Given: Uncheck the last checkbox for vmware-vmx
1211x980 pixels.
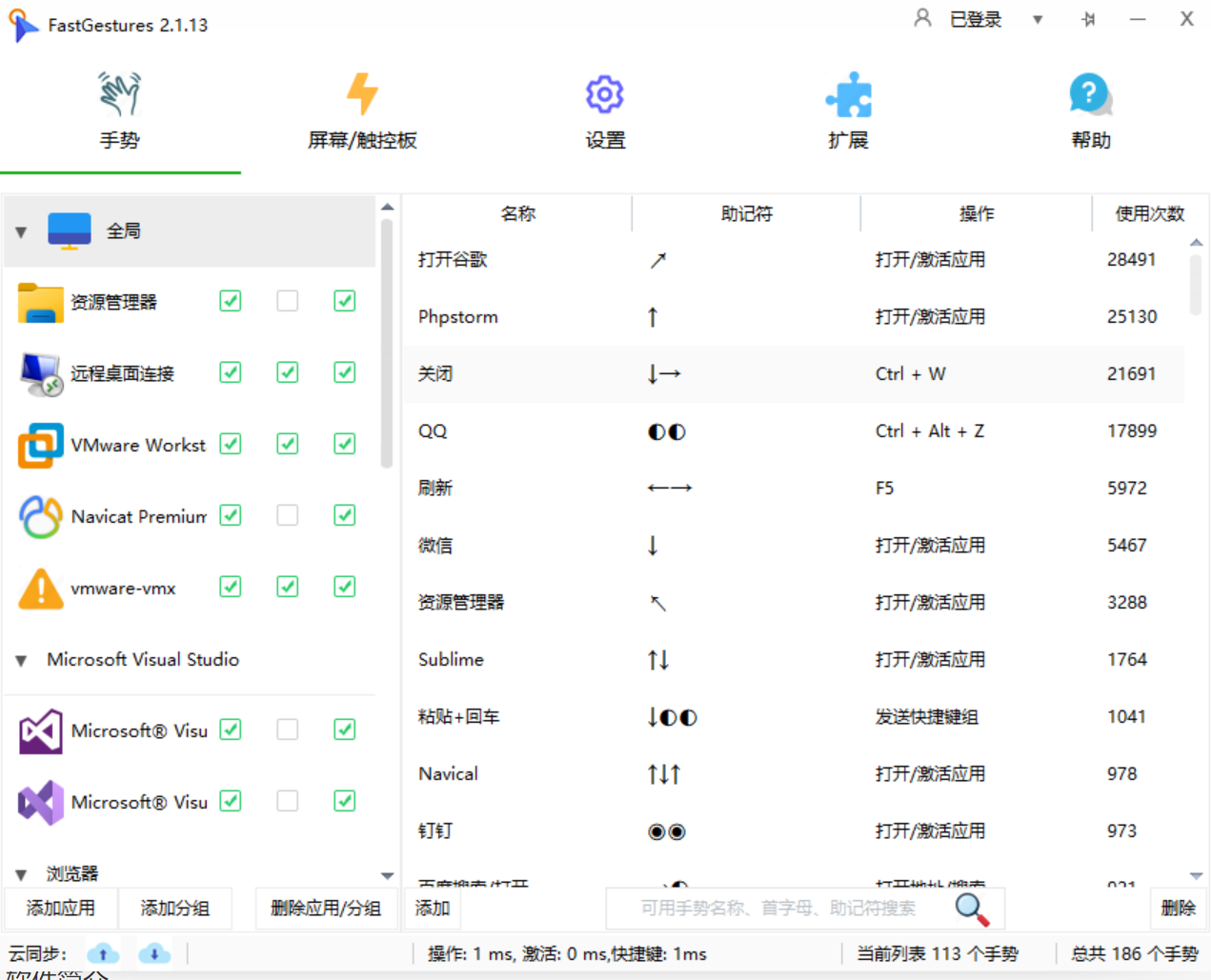Looking at the screenshot, I should pos(345,587).
